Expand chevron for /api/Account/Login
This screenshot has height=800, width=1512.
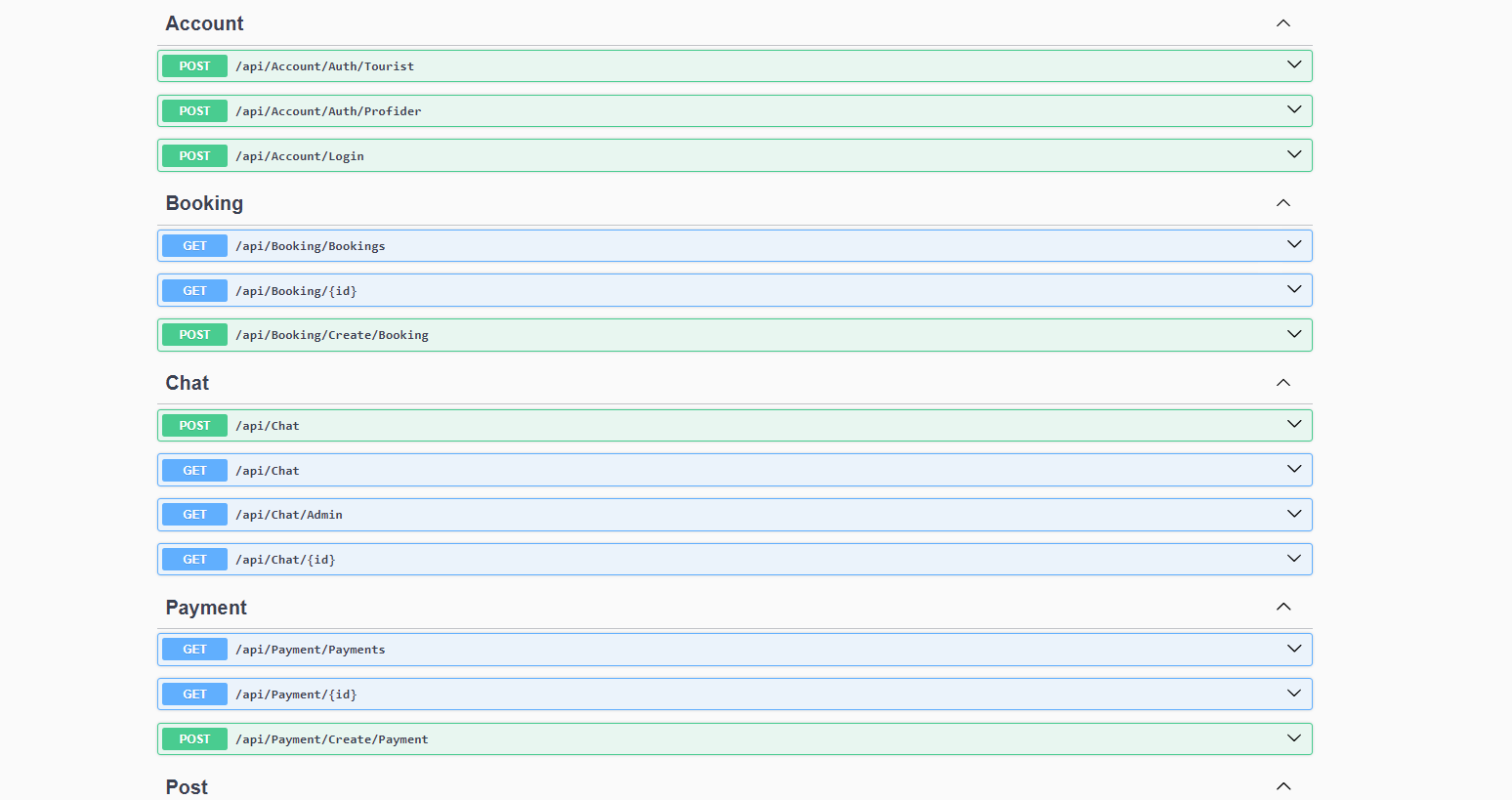(x=1294, y=155)
